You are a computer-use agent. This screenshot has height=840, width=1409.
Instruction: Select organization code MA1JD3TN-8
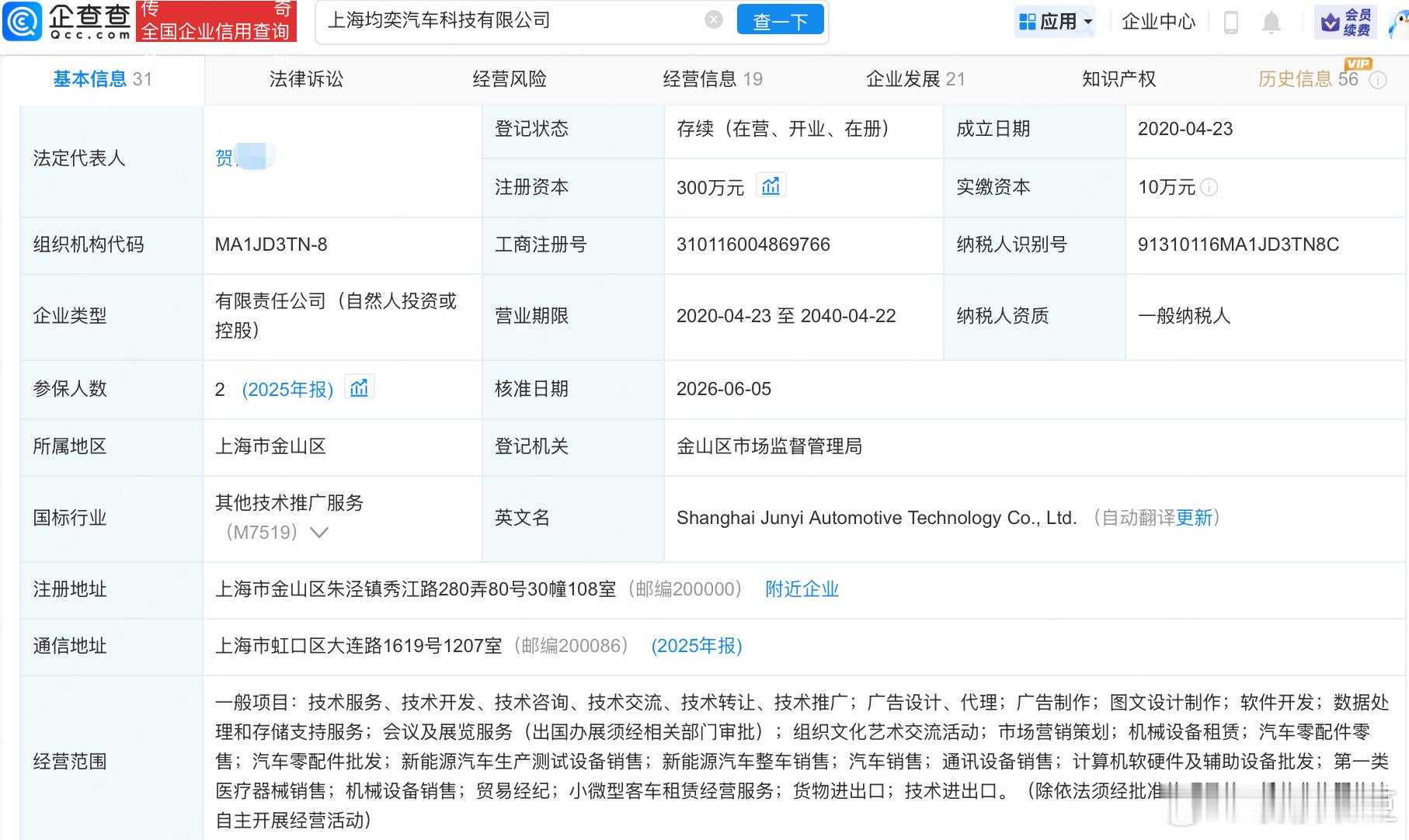pyautogui.click(x=270, y=245)
